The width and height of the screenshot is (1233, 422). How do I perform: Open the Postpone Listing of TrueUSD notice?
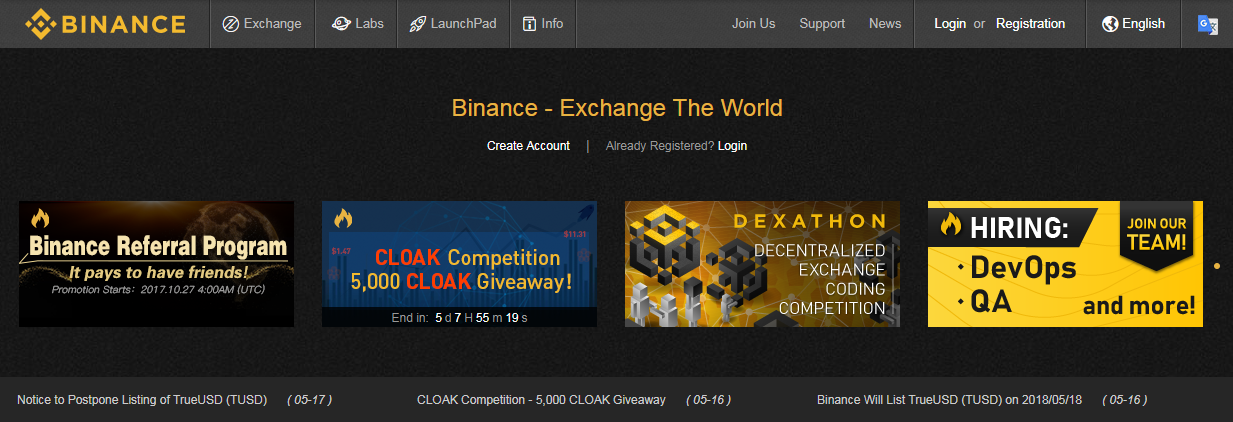coord(142,400)
